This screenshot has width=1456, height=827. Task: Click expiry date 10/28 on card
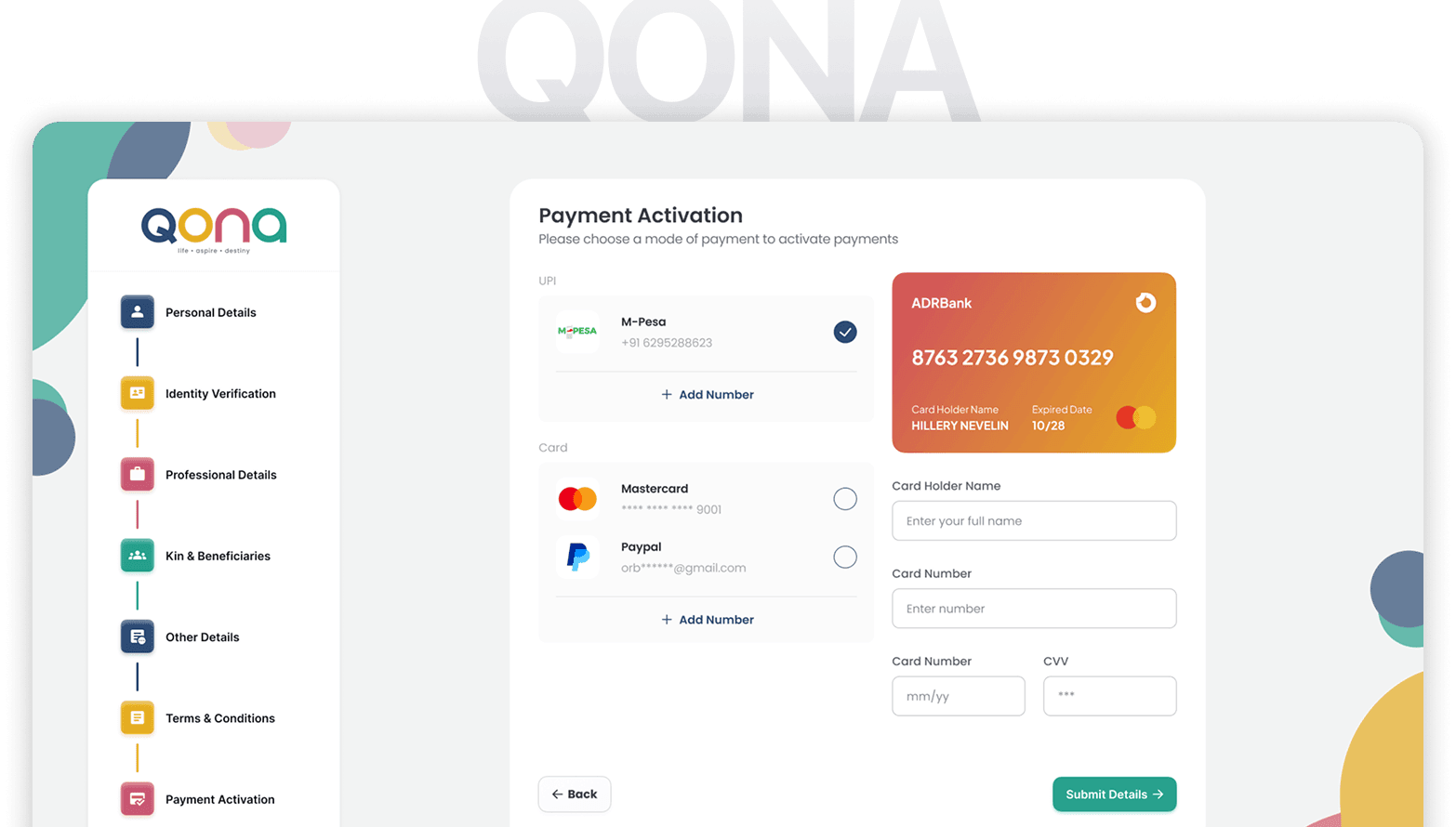pos(1048,426)
